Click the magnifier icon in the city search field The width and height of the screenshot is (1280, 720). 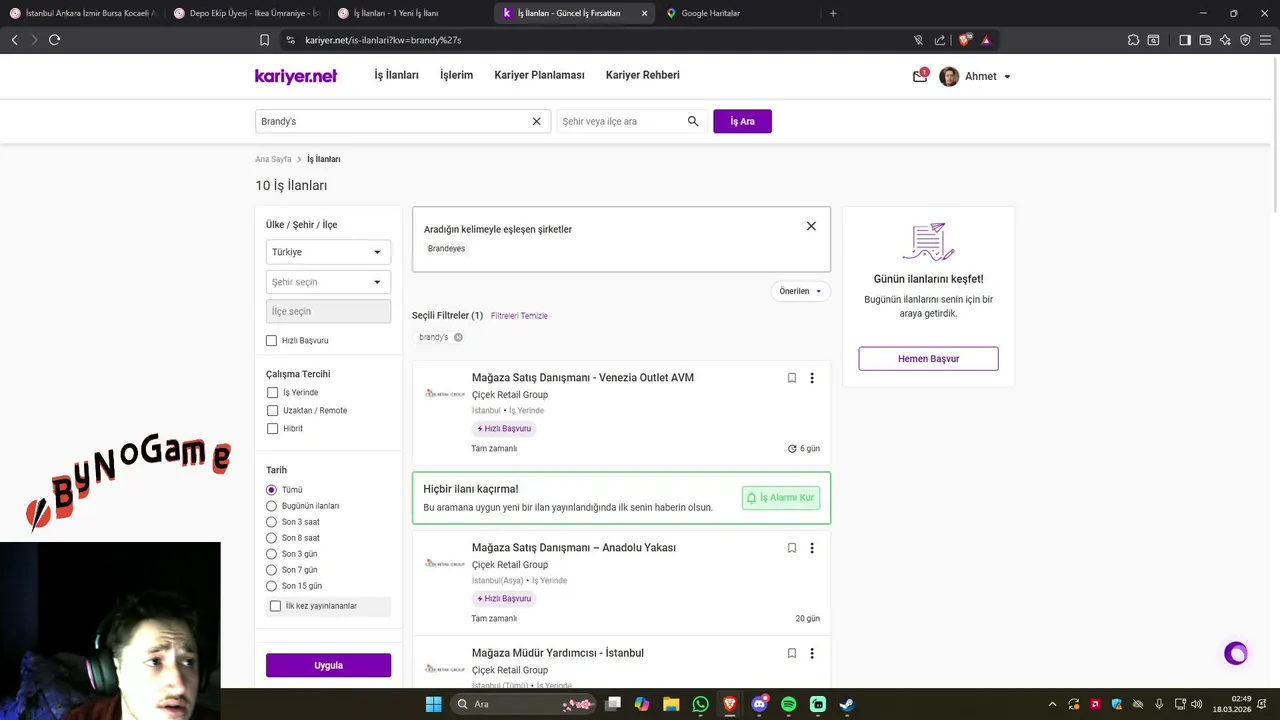pos(693,121)
